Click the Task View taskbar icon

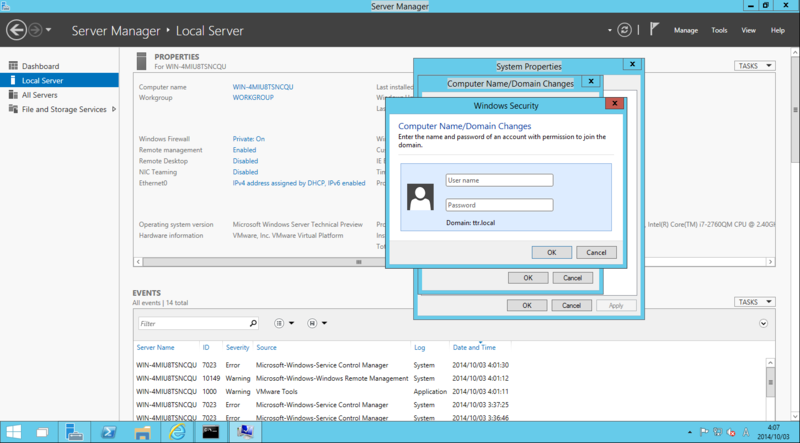[43, 432]
